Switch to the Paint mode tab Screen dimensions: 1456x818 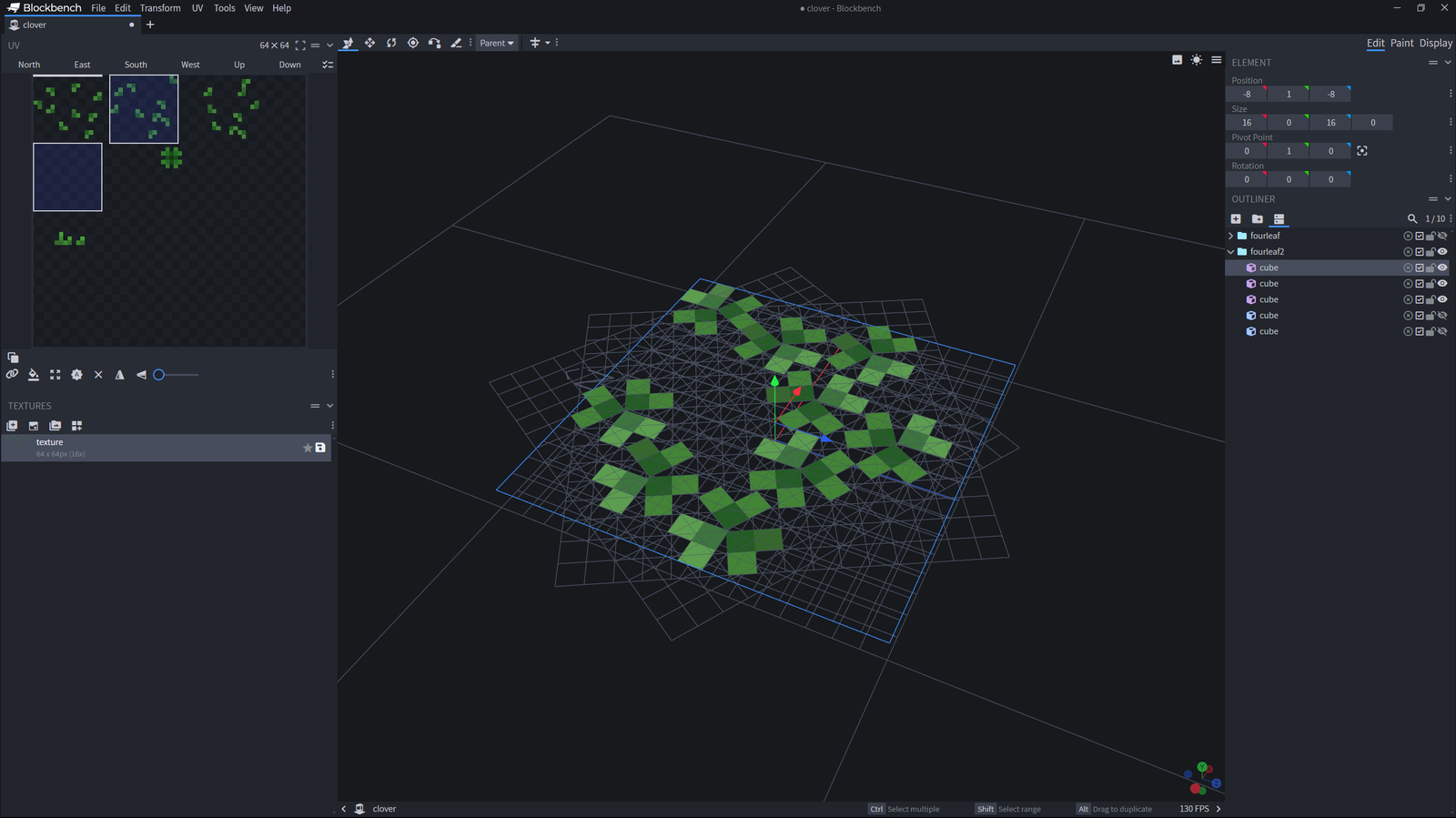click(1401, 43)
